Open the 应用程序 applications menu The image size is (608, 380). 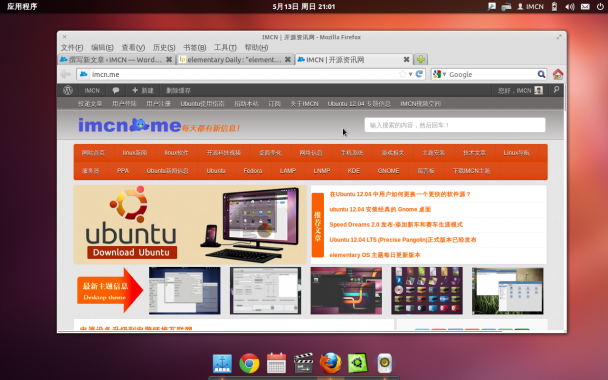(22, 7)
